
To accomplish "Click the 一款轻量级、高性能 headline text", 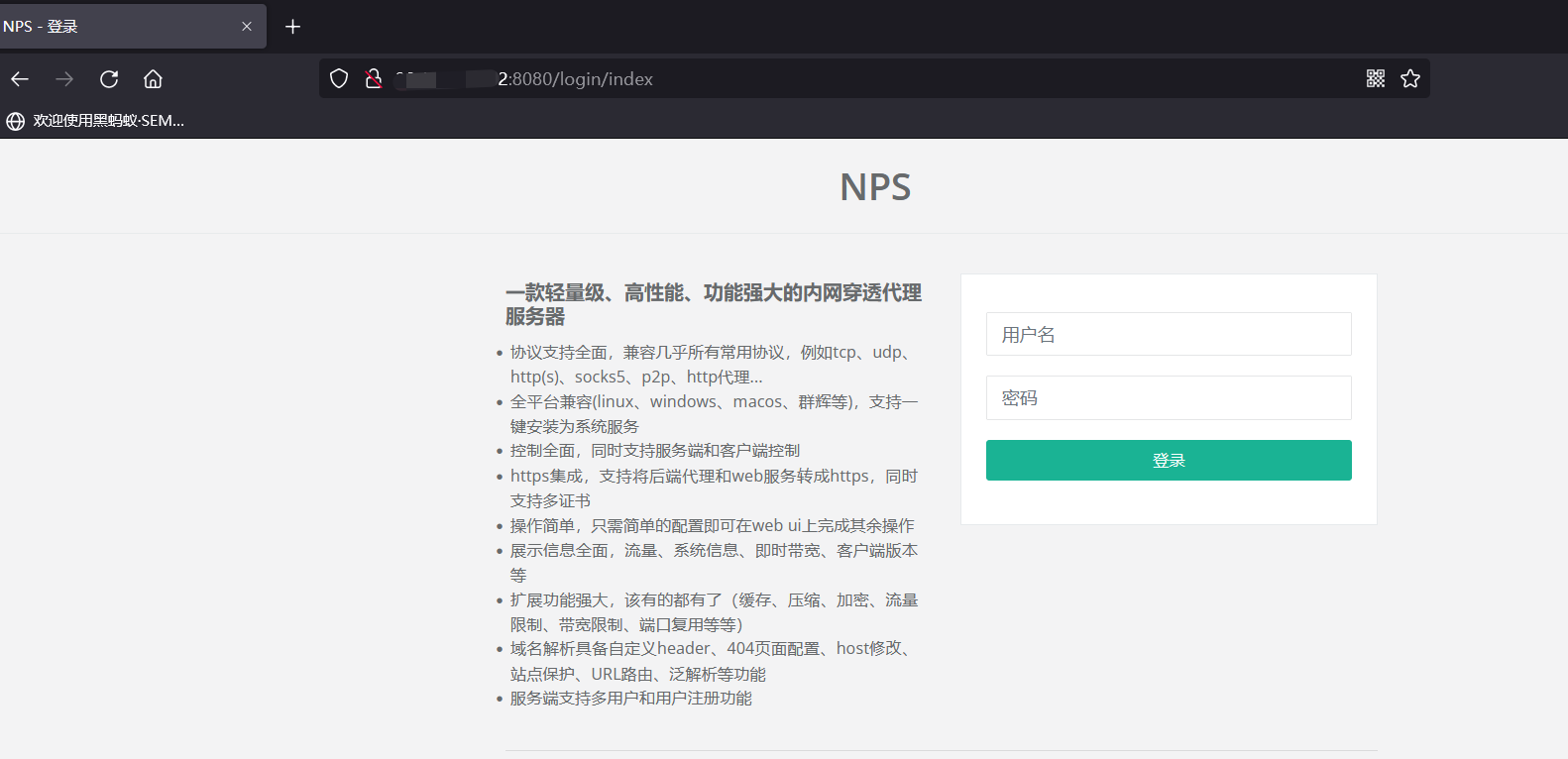I will pyautogui.click(x=714, y=304).
